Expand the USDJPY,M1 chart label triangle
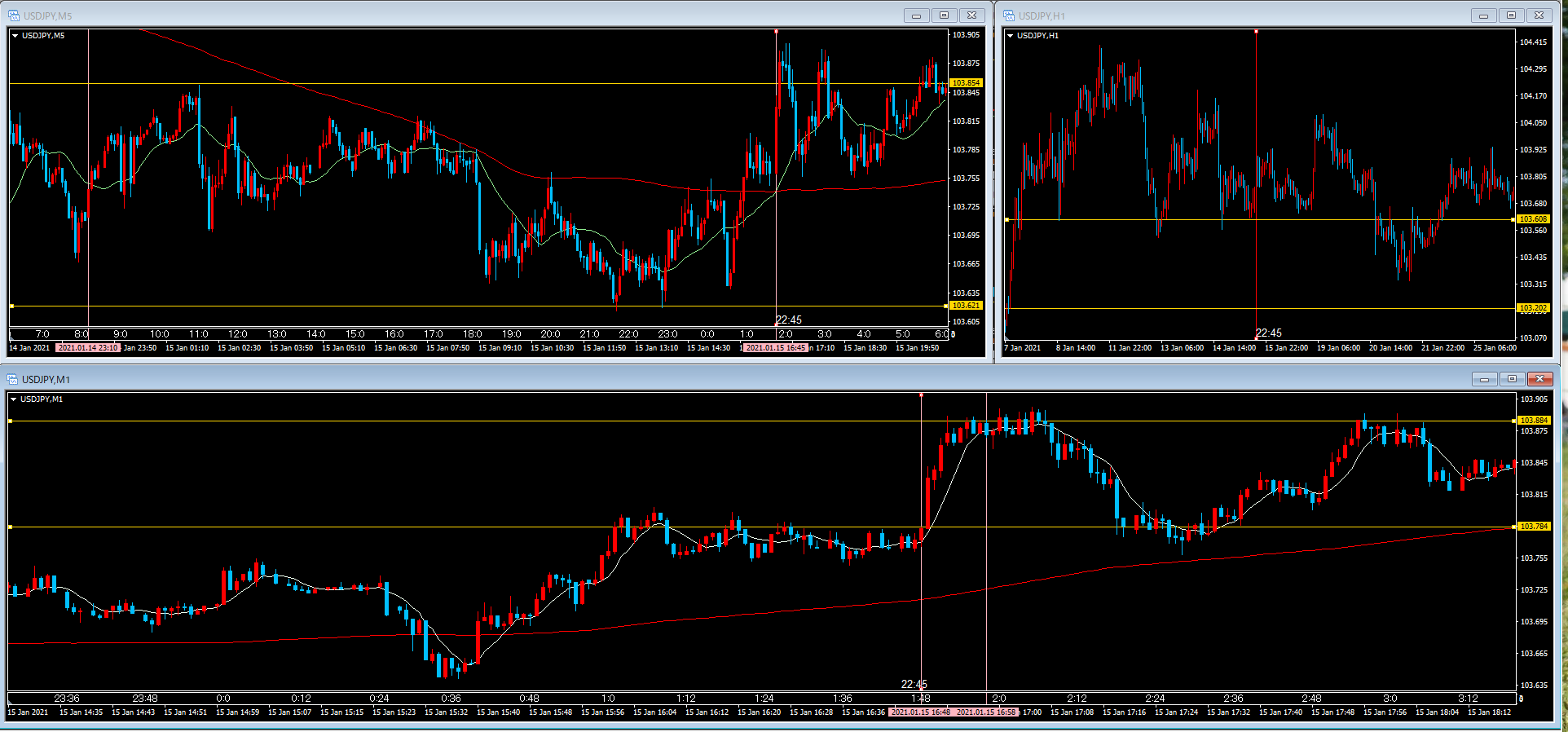 point(14,399)
